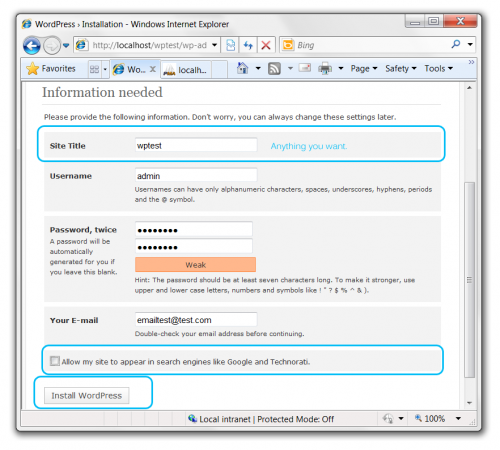Open a new blank tab
This screenshot has width=500, height=450.
click(x=219, y=70)
